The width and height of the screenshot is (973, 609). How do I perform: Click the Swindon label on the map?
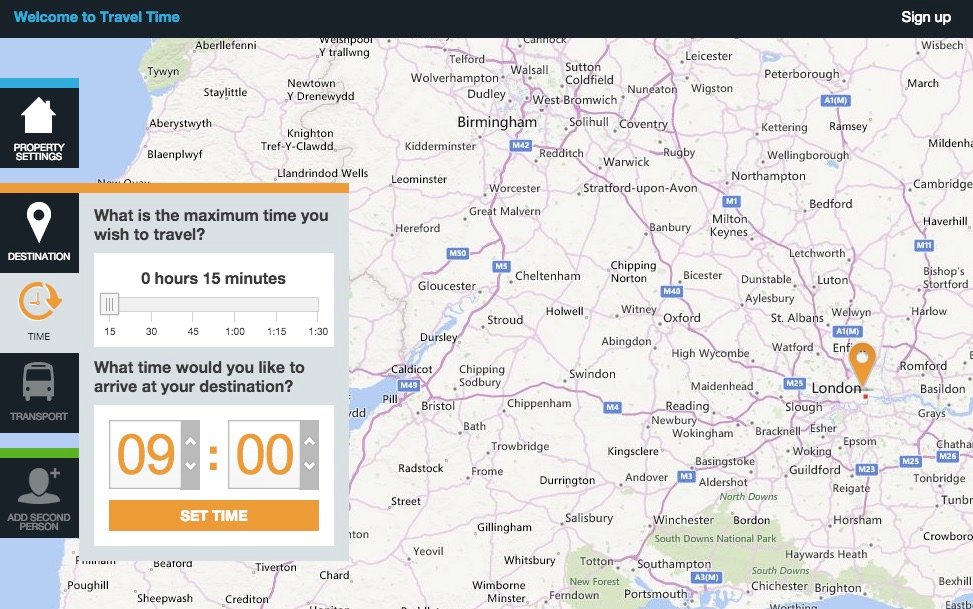point(592,374)
